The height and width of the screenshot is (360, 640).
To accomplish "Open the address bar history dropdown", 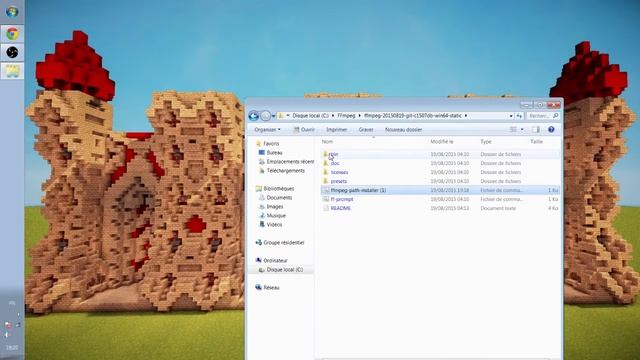I will (511, 116).
